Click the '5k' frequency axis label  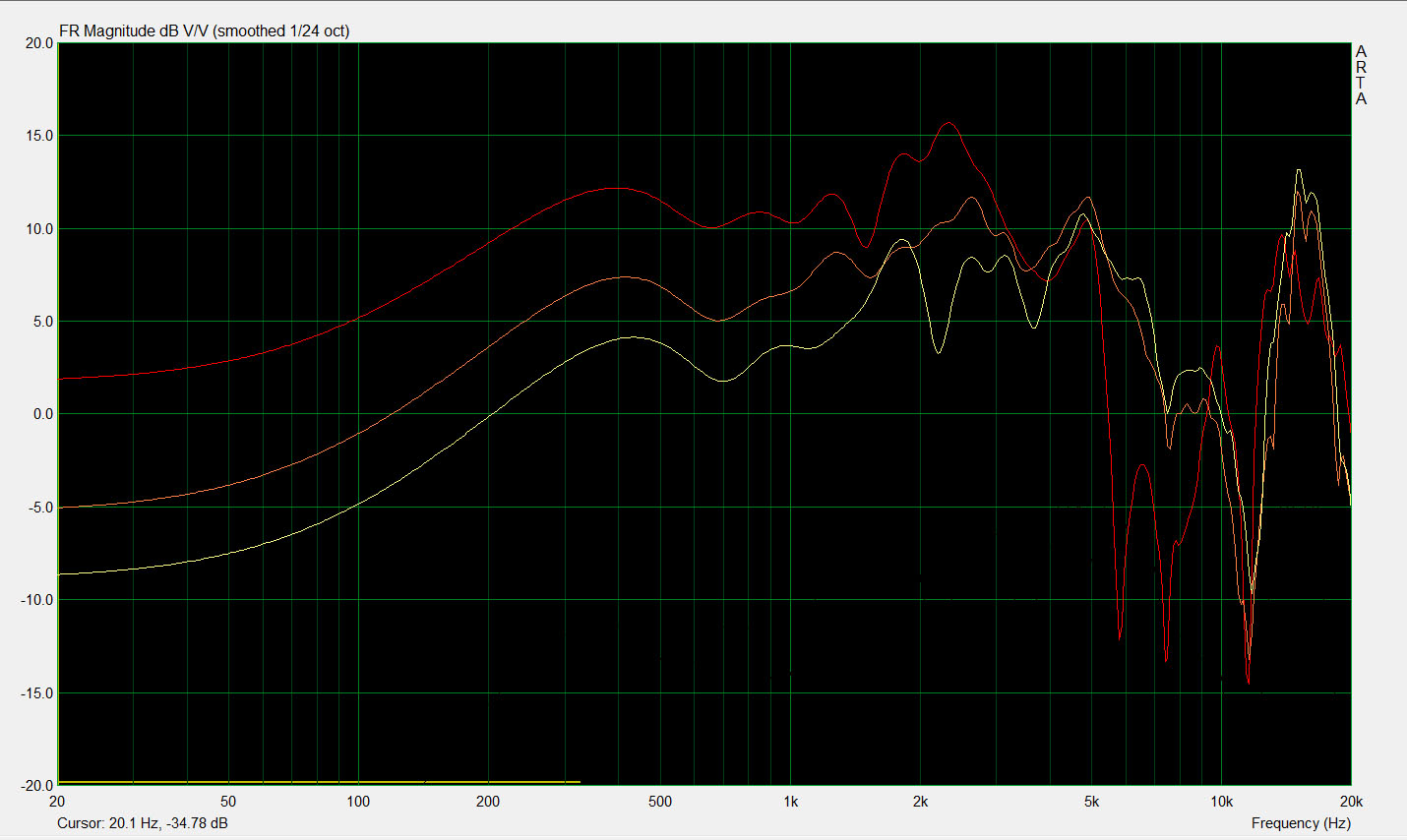(x=1092, y=802)
